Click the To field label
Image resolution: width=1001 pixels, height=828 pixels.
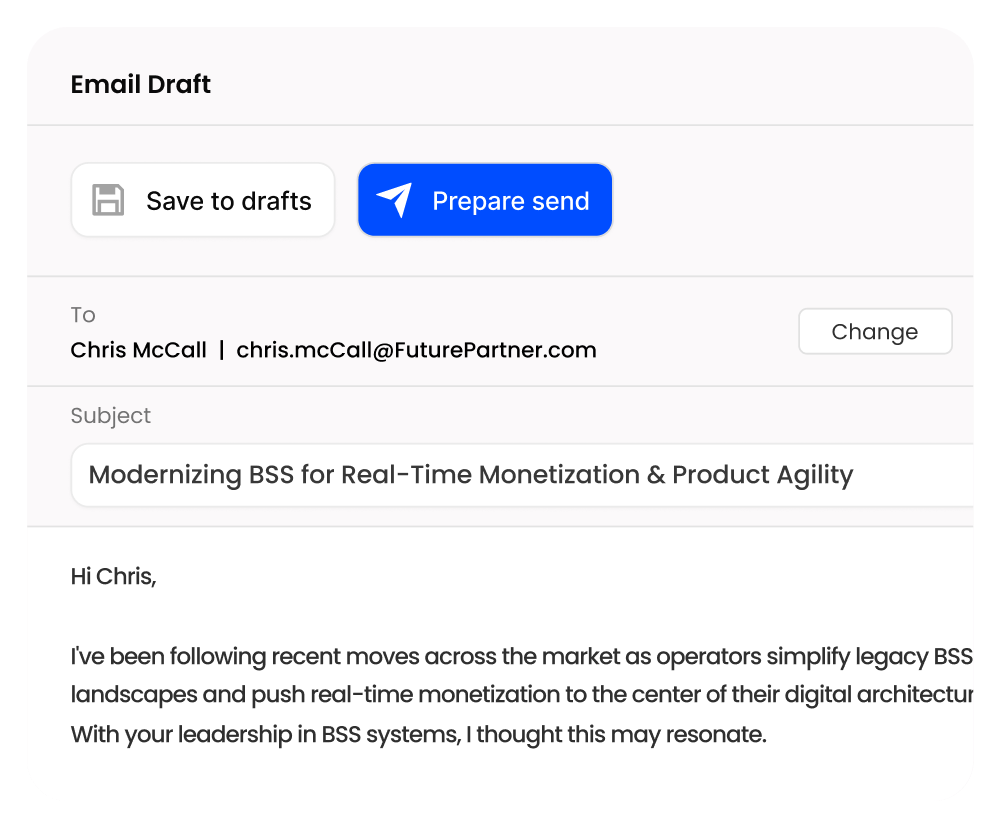click(83, 314)
